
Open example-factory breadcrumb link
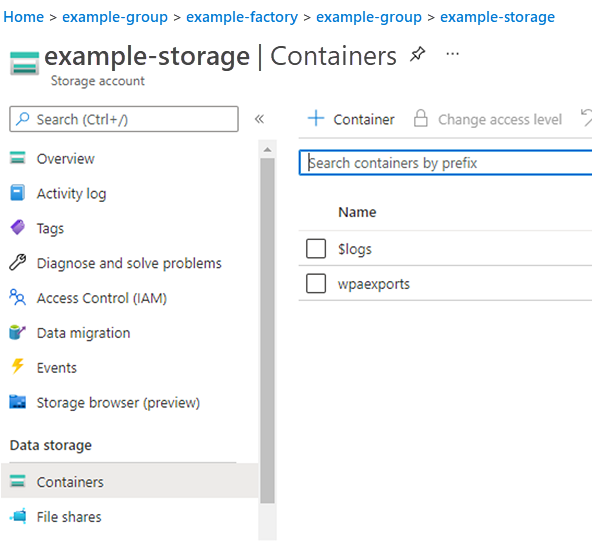(x=242, y=17)
